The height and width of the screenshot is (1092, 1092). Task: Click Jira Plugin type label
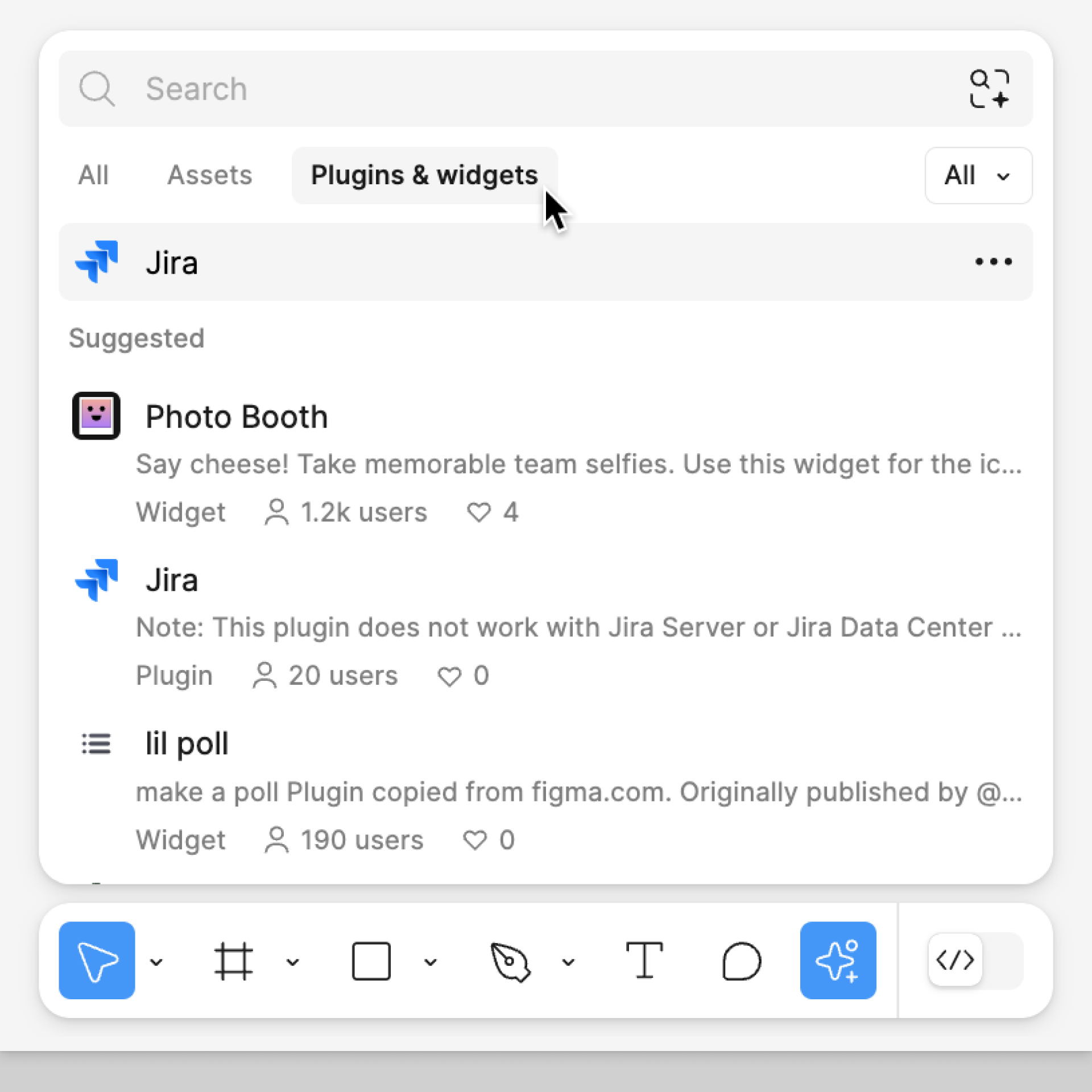click(x=174, y=676)
